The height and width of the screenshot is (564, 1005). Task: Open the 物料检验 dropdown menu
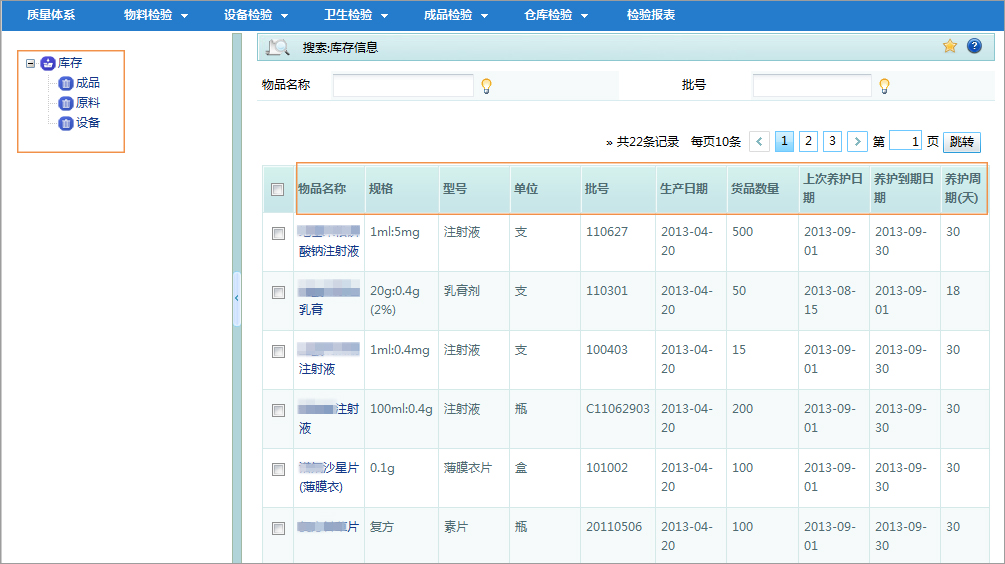(156, 15)
